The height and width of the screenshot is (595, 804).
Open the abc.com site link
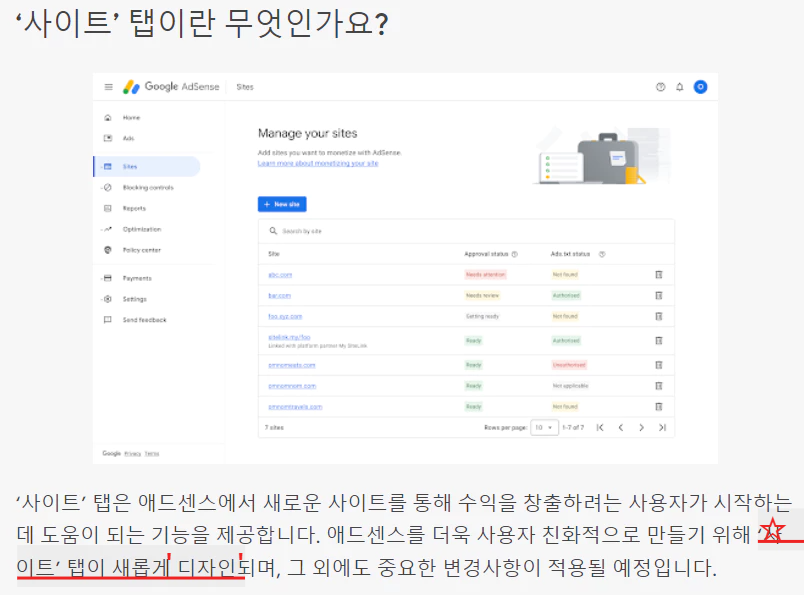click(x=280, y=275)
